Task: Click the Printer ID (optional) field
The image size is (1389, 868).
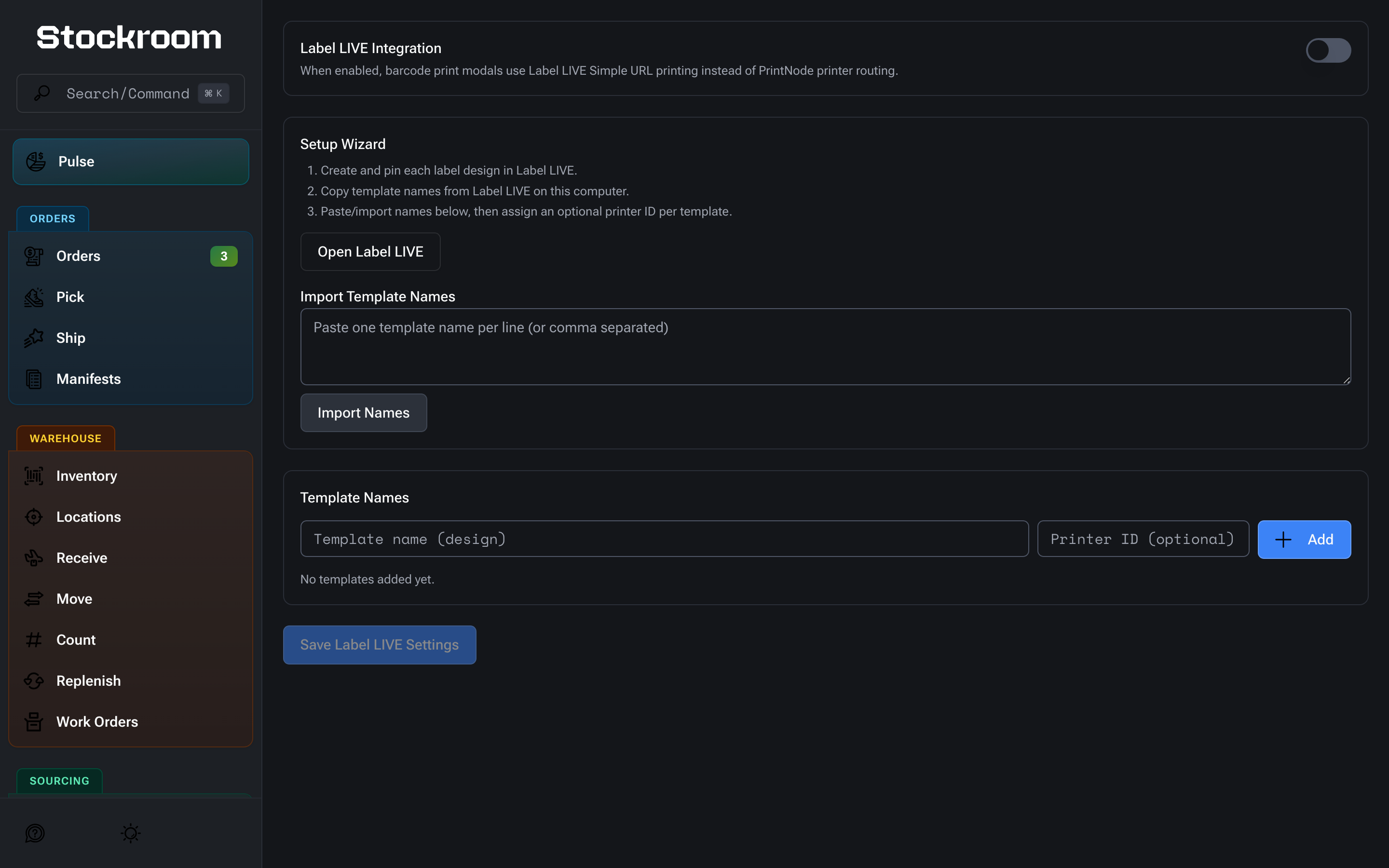Action: click(x=1143, y=539)
